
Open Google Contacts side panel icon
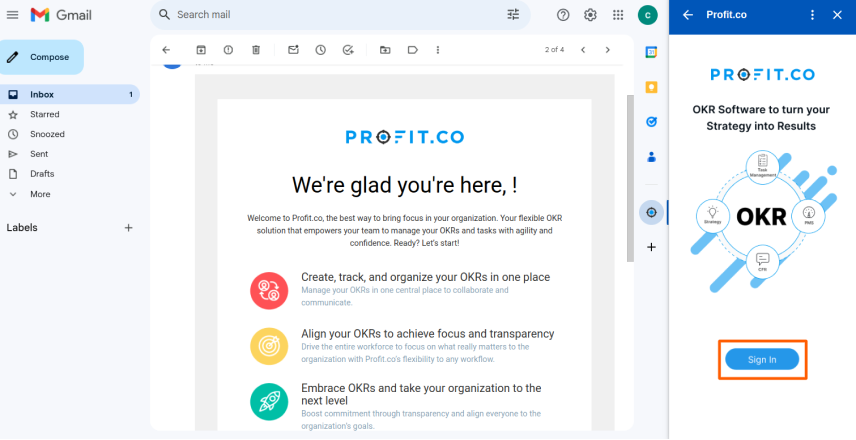(x=651, y=157)
